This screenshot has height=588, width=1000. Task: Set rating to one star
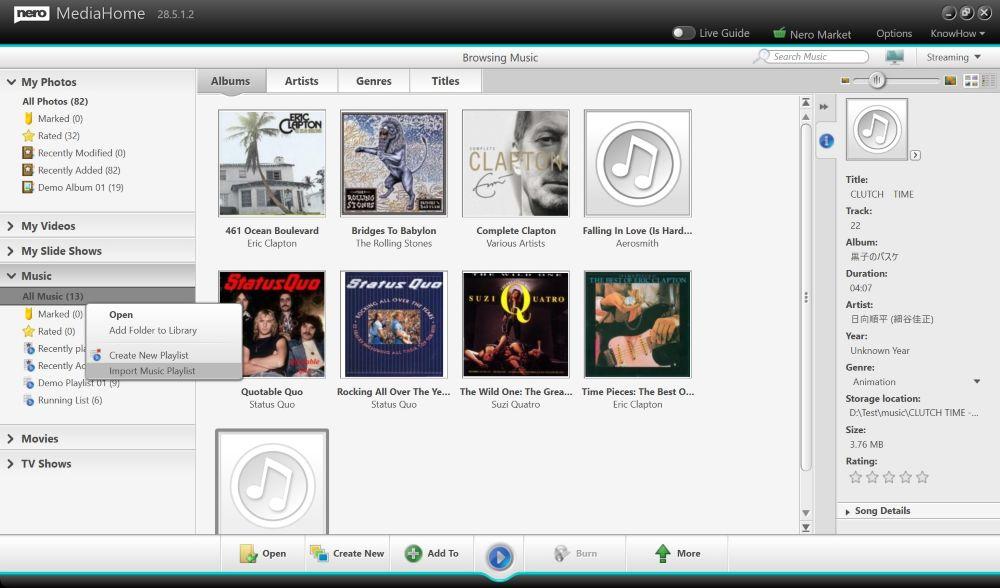click(856, 477)
